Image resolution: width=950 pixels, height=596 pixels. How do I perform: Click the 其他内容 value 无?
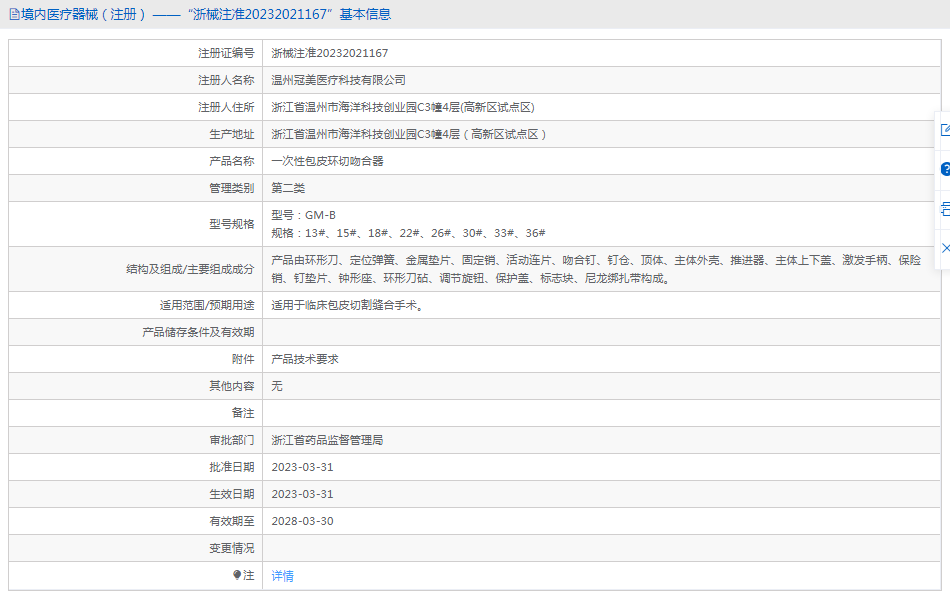pyautogui.click(x=277, y=386)
